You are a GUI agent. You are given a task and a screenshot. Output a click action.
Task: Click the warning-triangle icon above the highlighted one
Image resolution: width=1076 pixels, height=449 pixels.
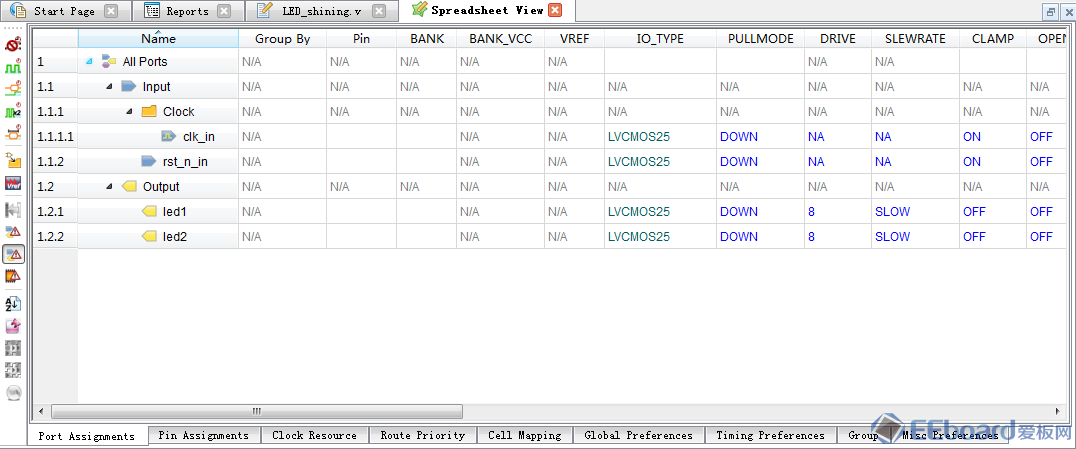coord(12,231)
